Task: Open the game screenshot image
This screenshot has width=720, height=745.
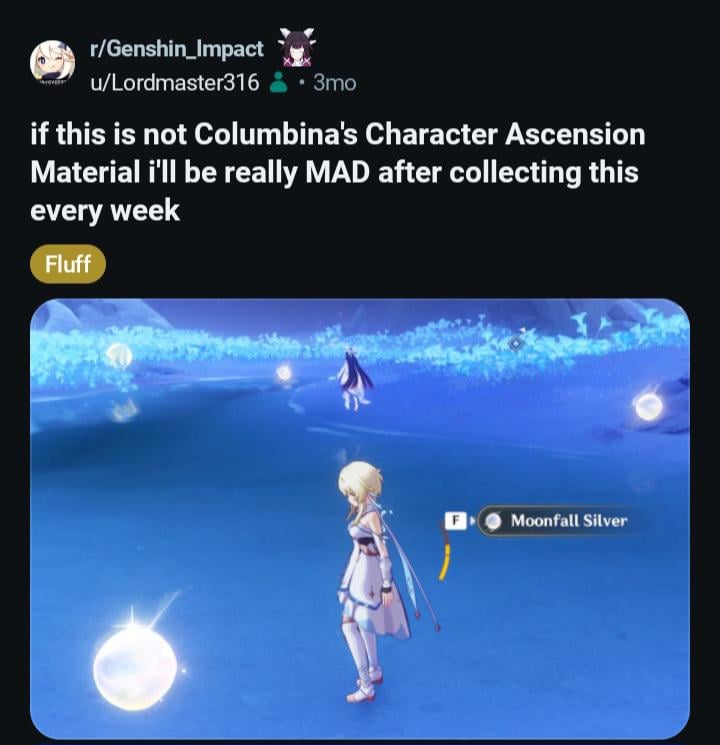Action: [360, 518]
